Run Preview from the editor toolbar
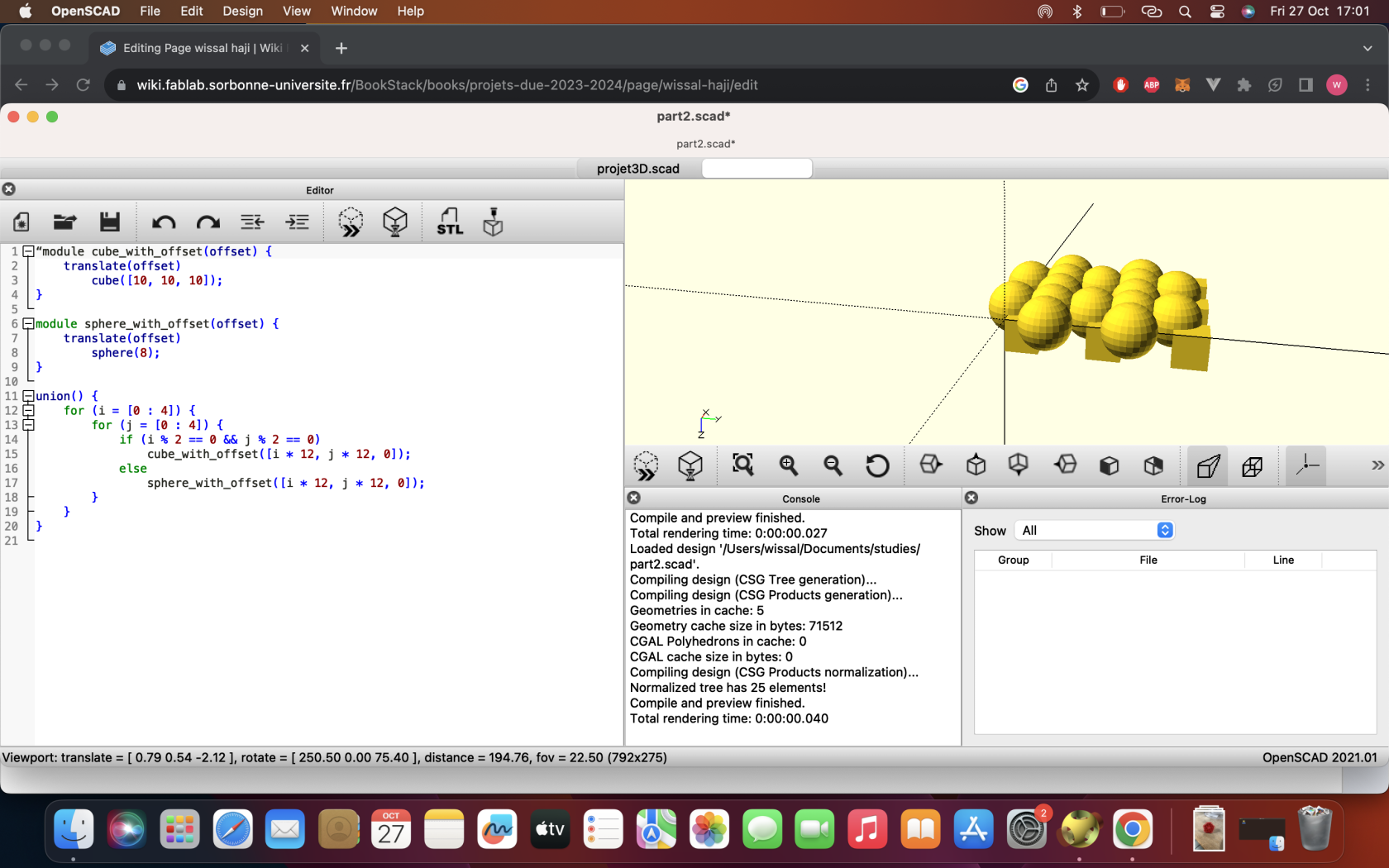The height and width of the screenshot is (868, 1389). (351, 222)
